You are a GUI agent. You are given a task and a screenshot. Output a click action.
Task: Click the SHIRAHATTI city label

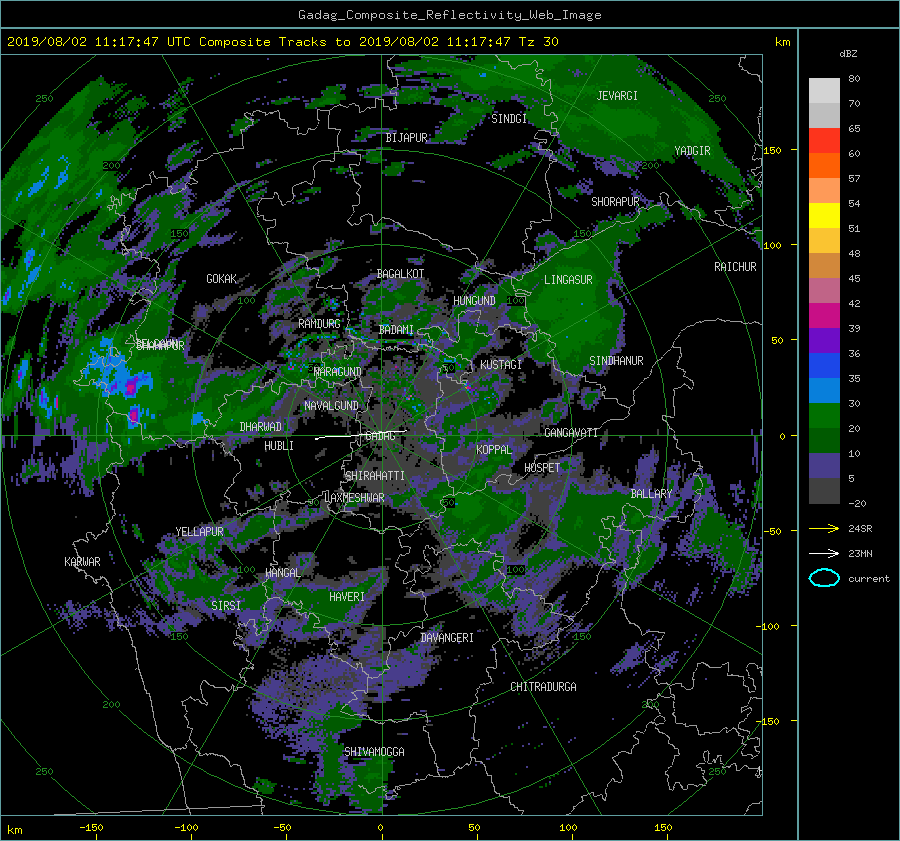click(375, 476)
